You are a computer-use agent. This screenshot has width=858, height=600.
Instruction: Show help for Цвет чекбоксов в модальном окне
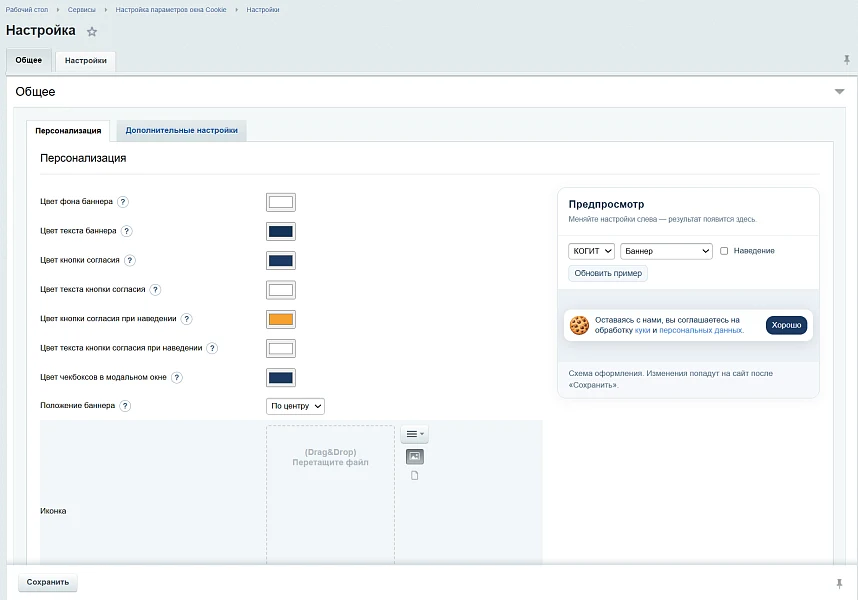[x=177, y=377]
